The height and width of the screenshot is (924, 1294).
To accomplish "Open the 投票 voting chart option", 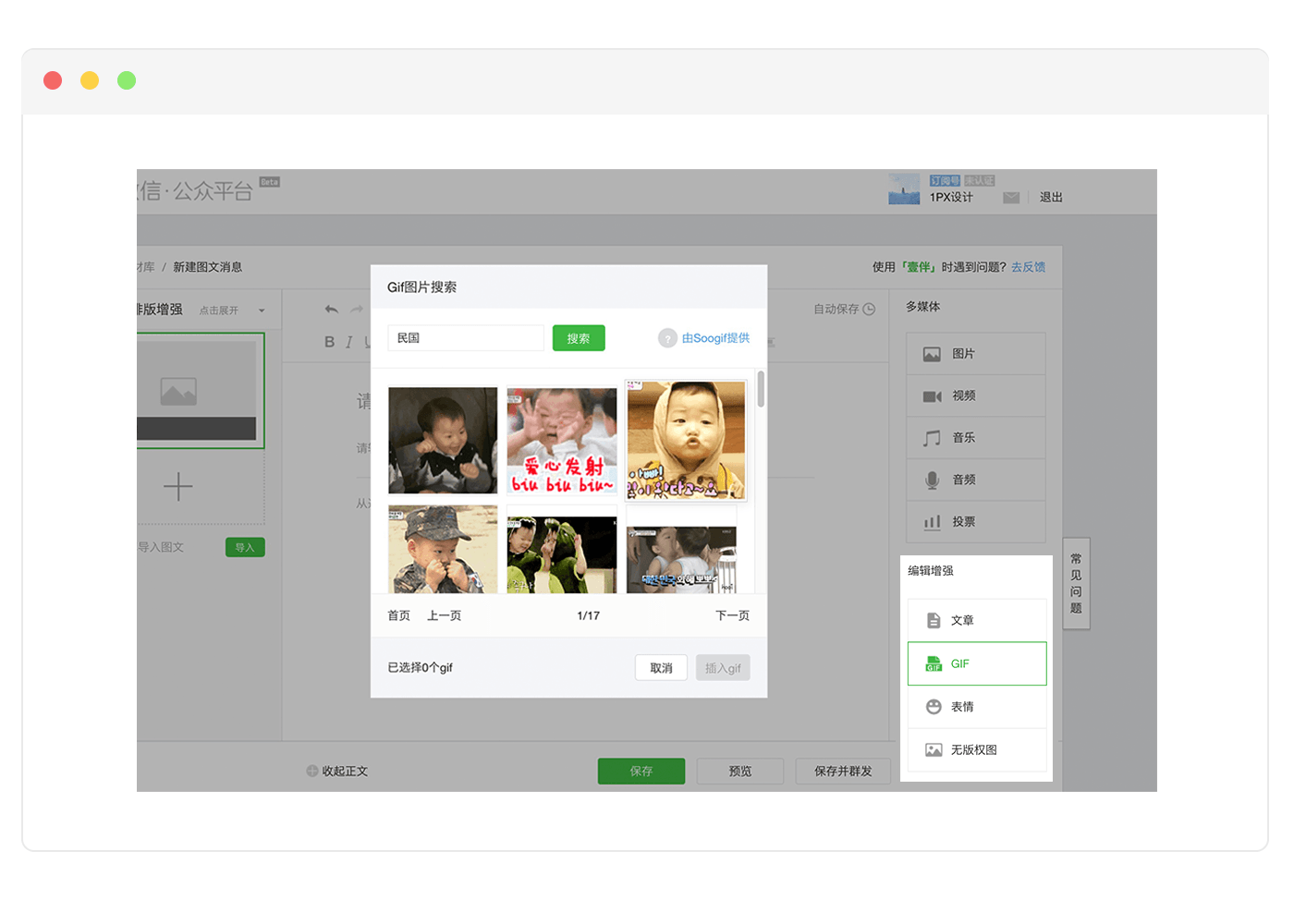I will tap(975, 522).
